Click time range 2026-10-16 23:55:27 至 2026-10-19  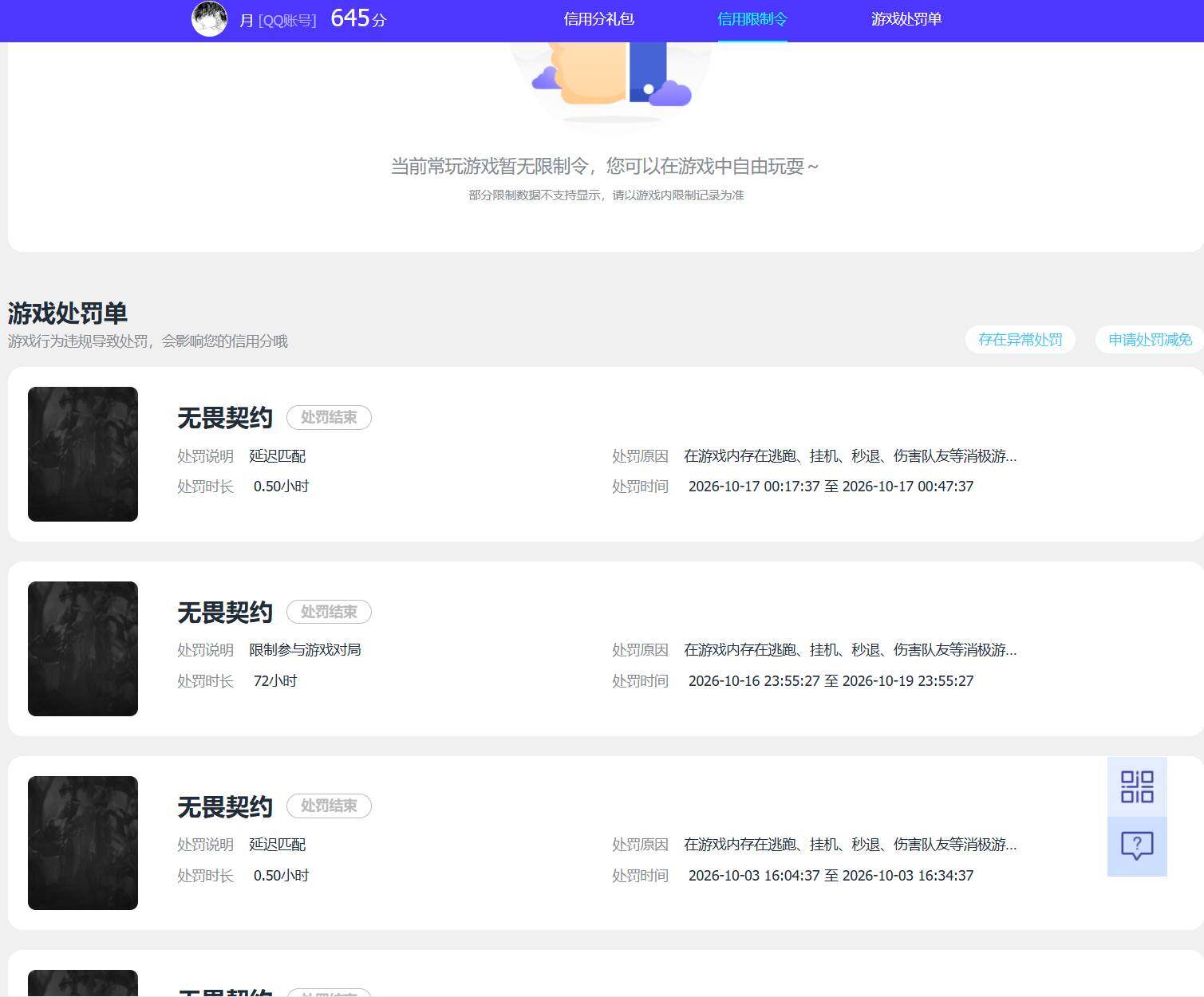point(831,681)
